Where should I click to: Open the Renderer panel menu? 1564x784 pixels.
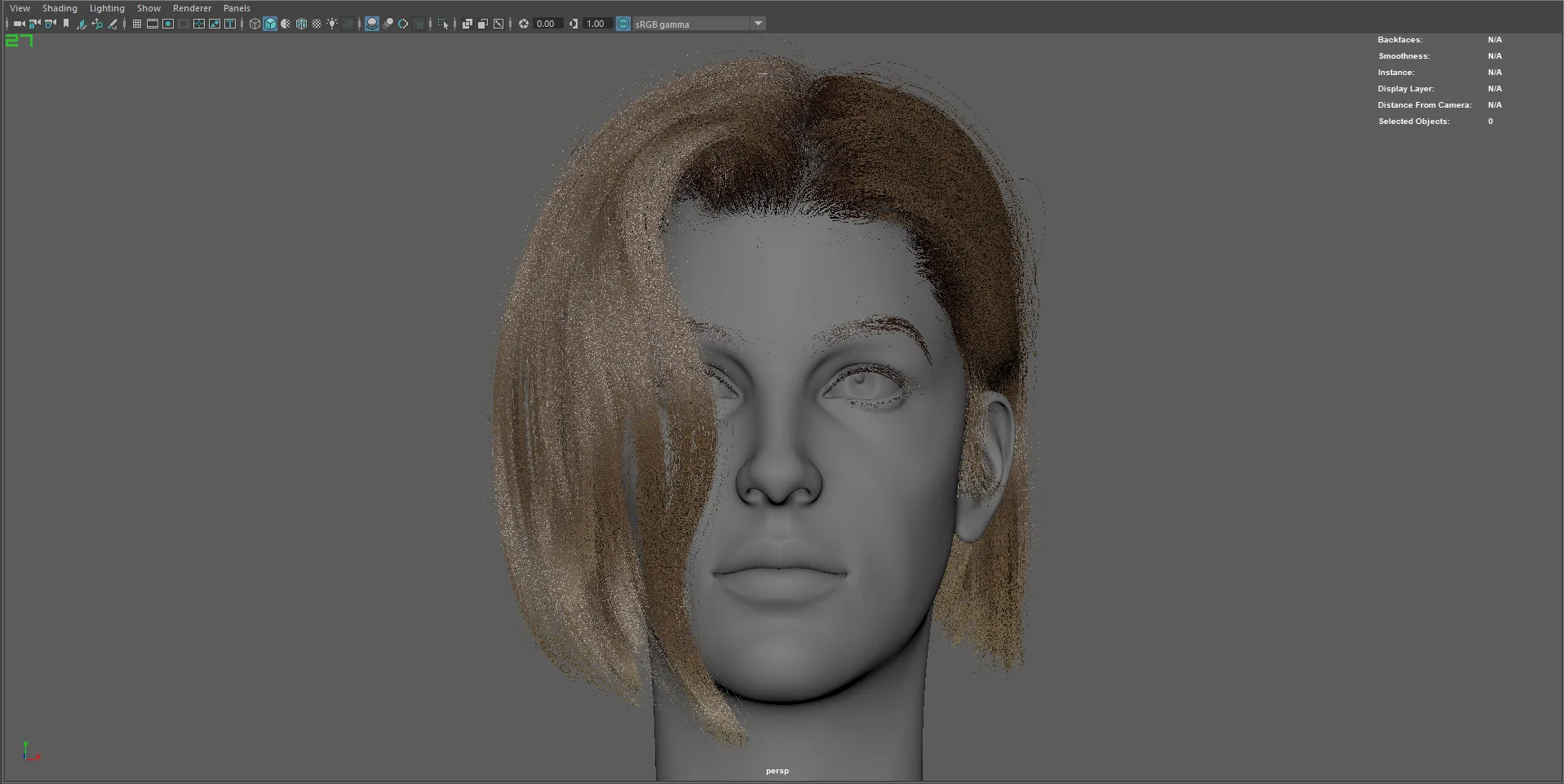pyautogui.click(x=192, y=8)
